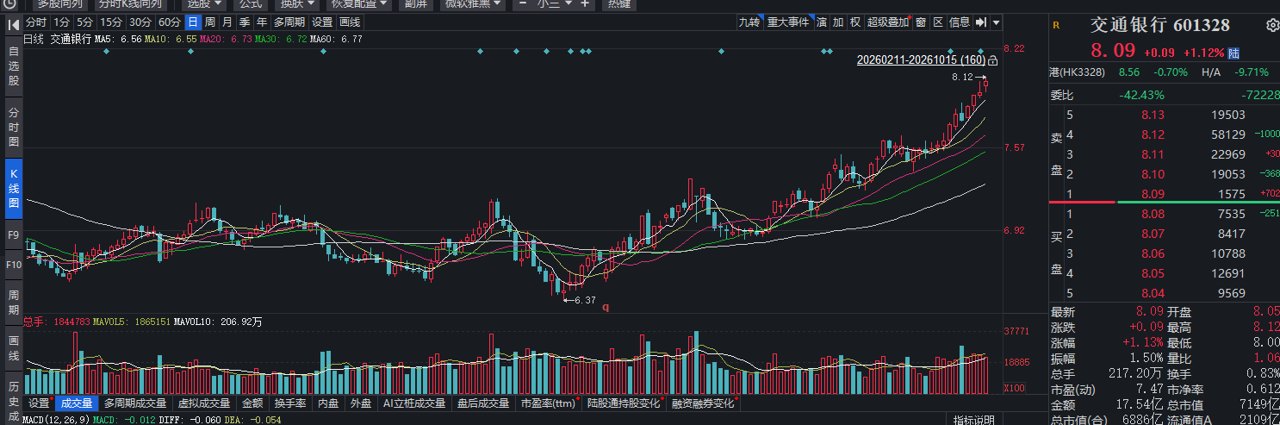Click the 加 add toolbar icon
The width and height of the screenshot is (1280, 425).
[838, 22]
